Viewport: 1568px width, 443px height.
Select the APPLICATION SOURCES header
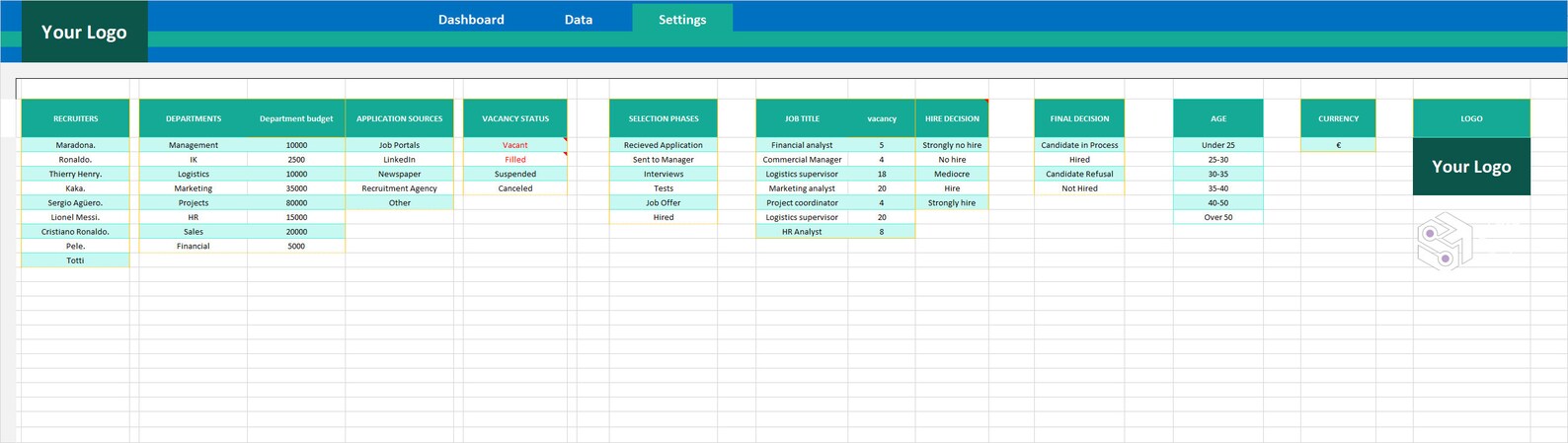tap(399, 118)
